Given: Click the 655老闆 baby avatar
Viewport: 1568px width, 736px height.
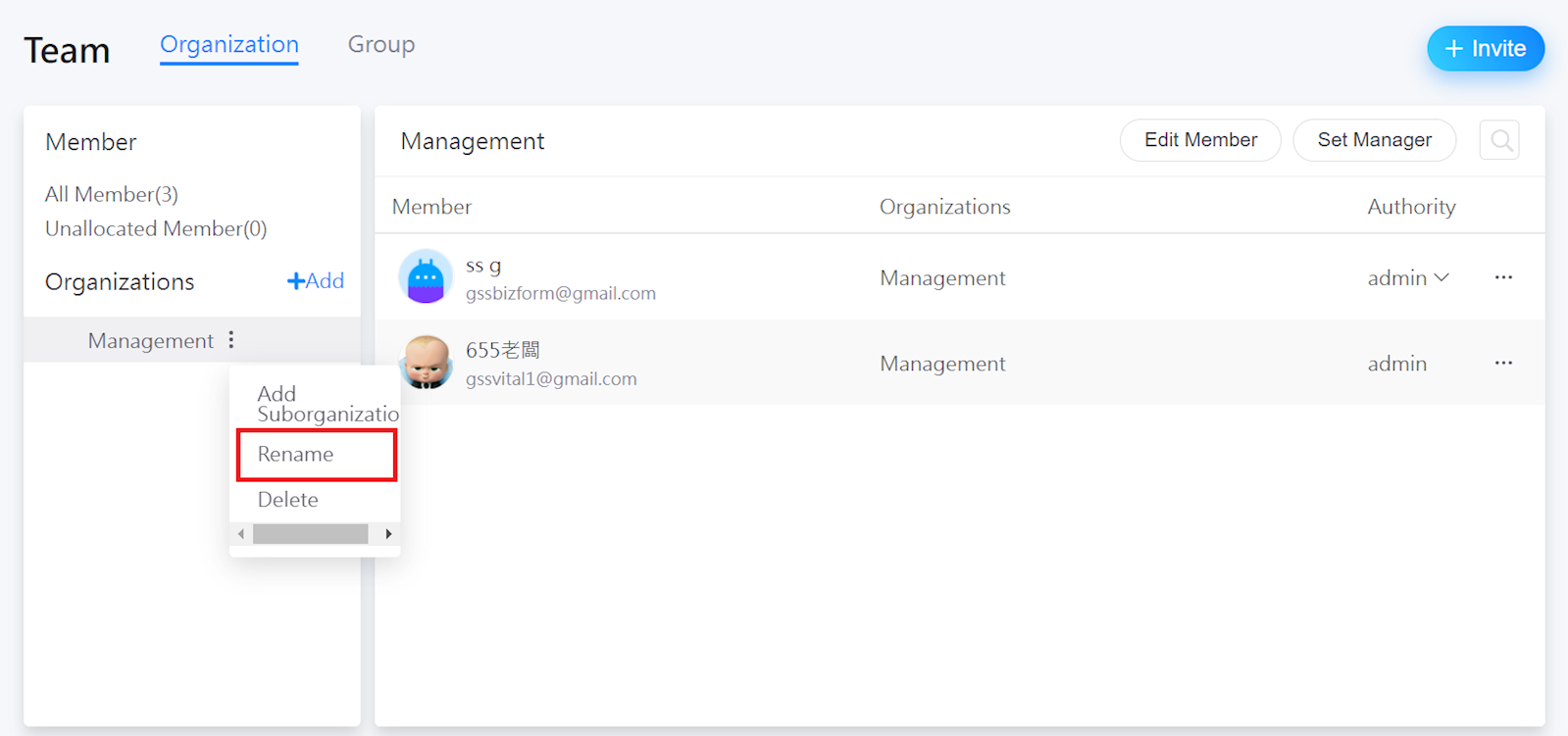Looking at the screenshot, I should (x=427, y=363).
